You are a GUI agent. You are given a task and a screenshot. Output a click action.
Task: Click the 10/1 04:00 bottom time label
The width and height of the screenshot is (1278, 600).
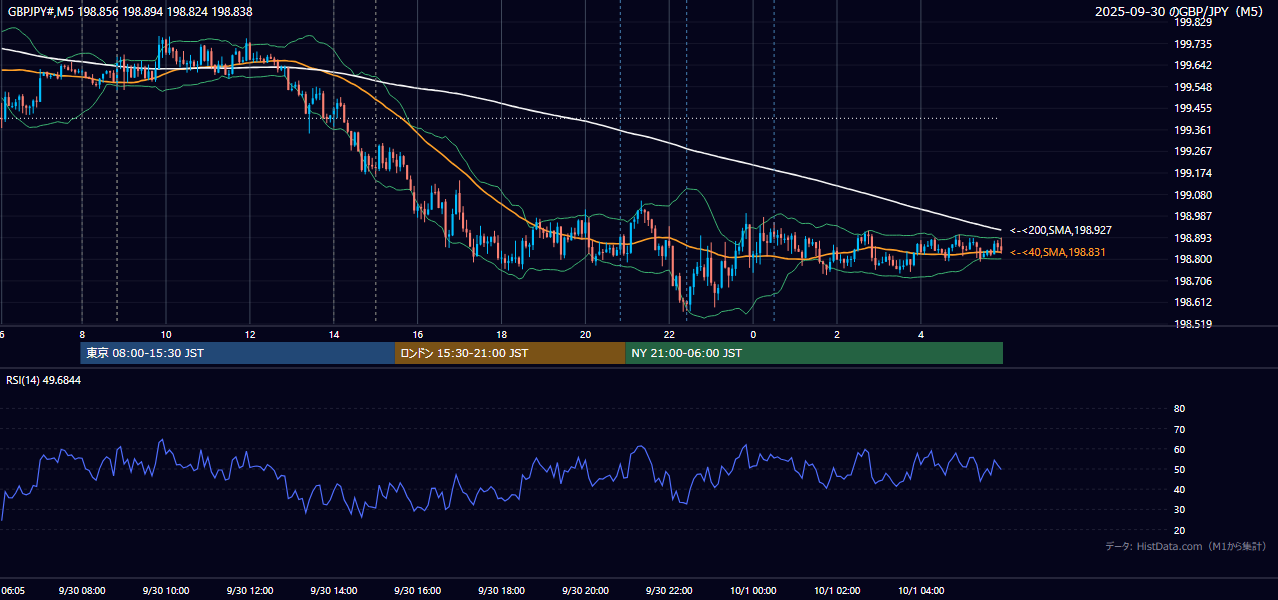pos(921,590)
